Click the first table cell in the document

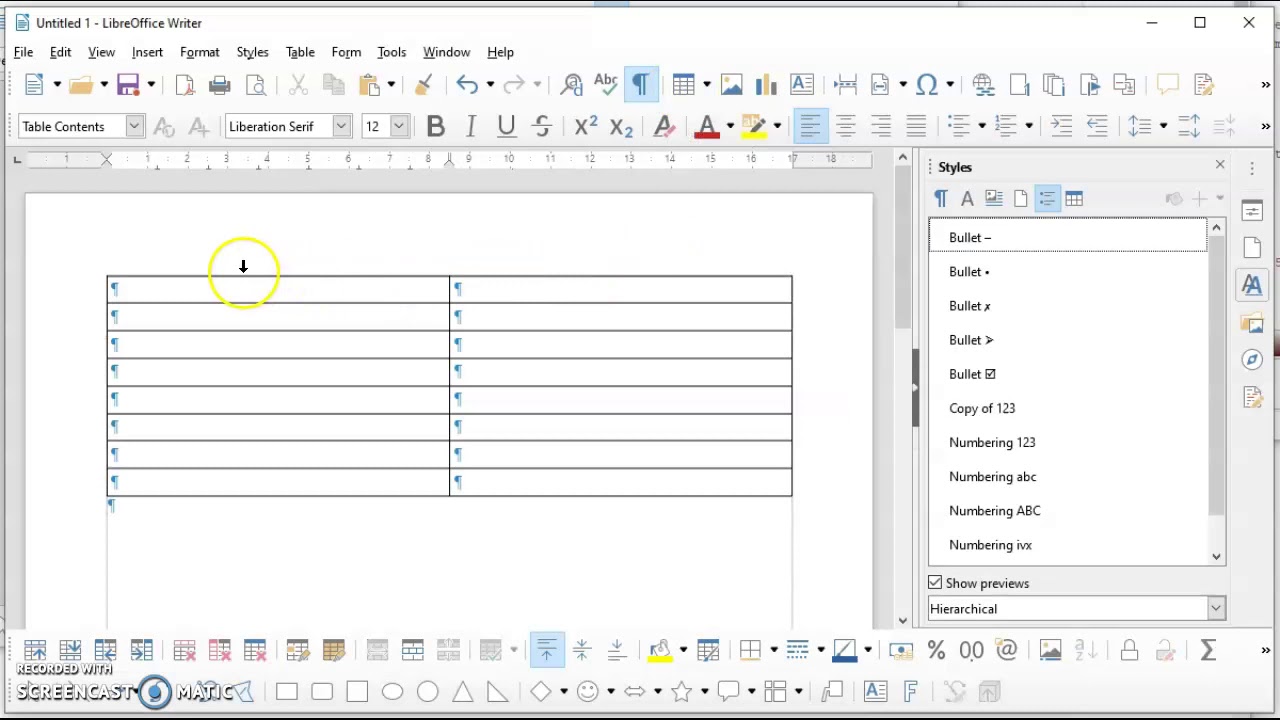click(x=278, y=289)
